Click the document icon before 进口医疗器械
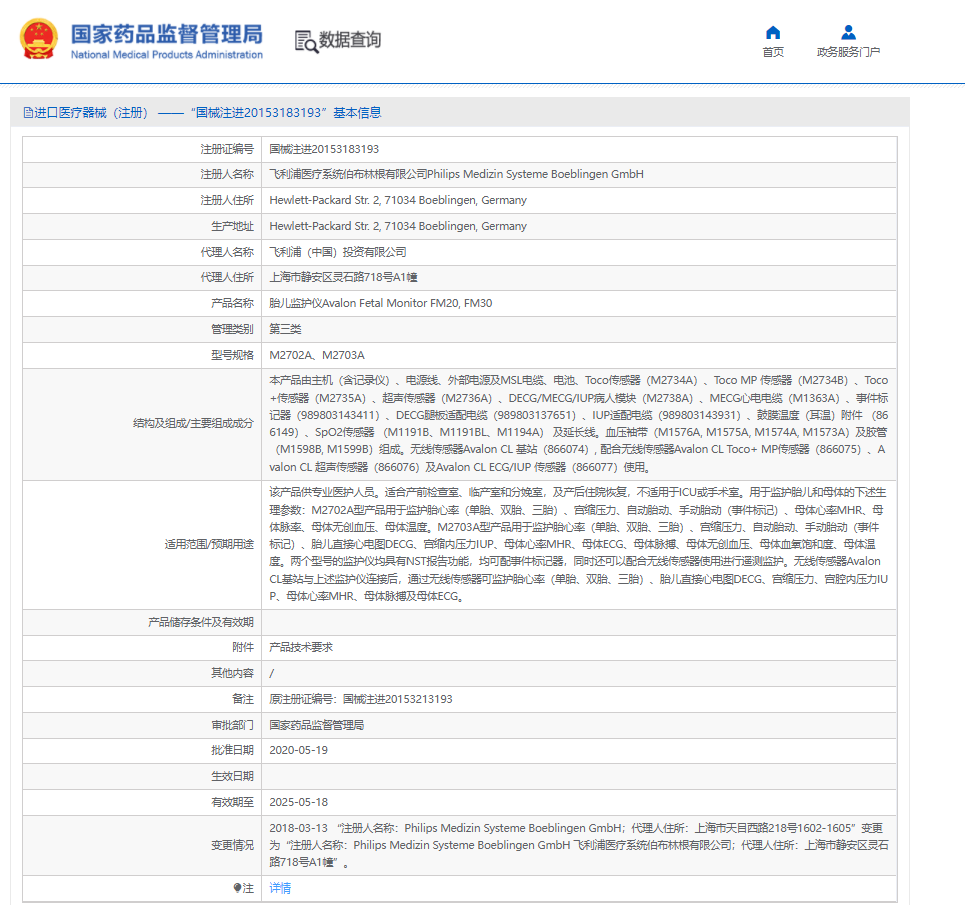Screen dimensions: 965x905 [28, 113]
